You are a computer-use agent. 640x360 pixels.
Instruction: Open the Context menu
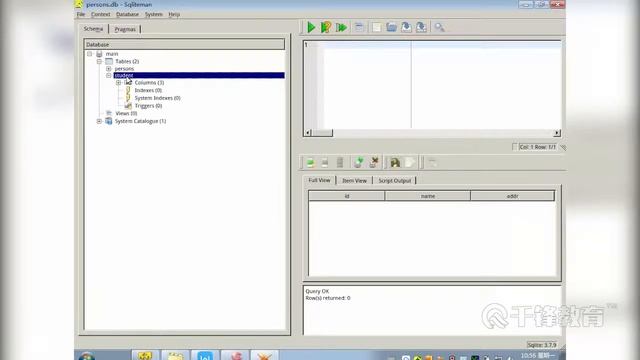point(100,14)
